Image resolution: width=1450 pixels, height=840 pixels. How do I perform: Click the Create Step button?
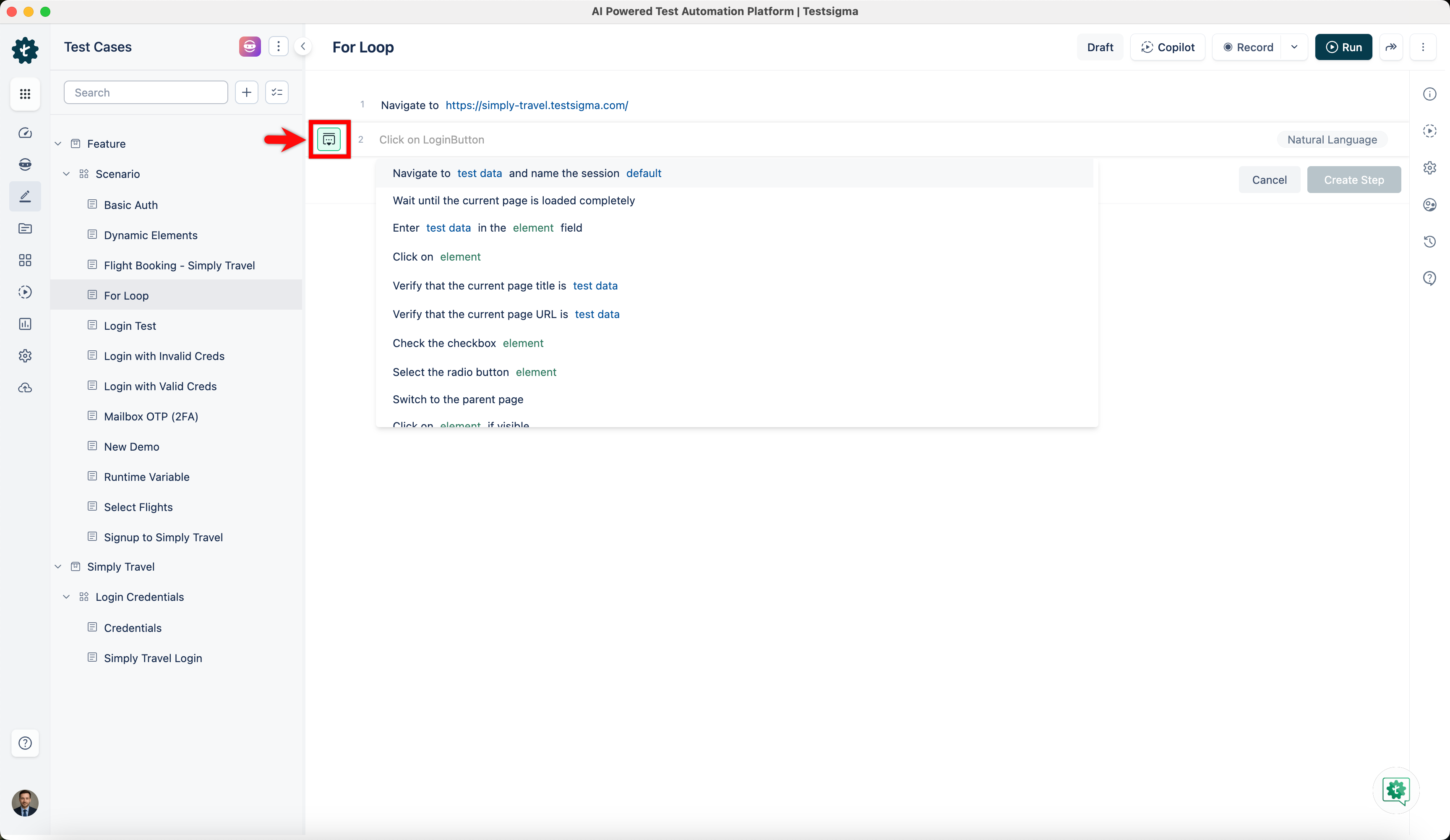point(1354,180)
